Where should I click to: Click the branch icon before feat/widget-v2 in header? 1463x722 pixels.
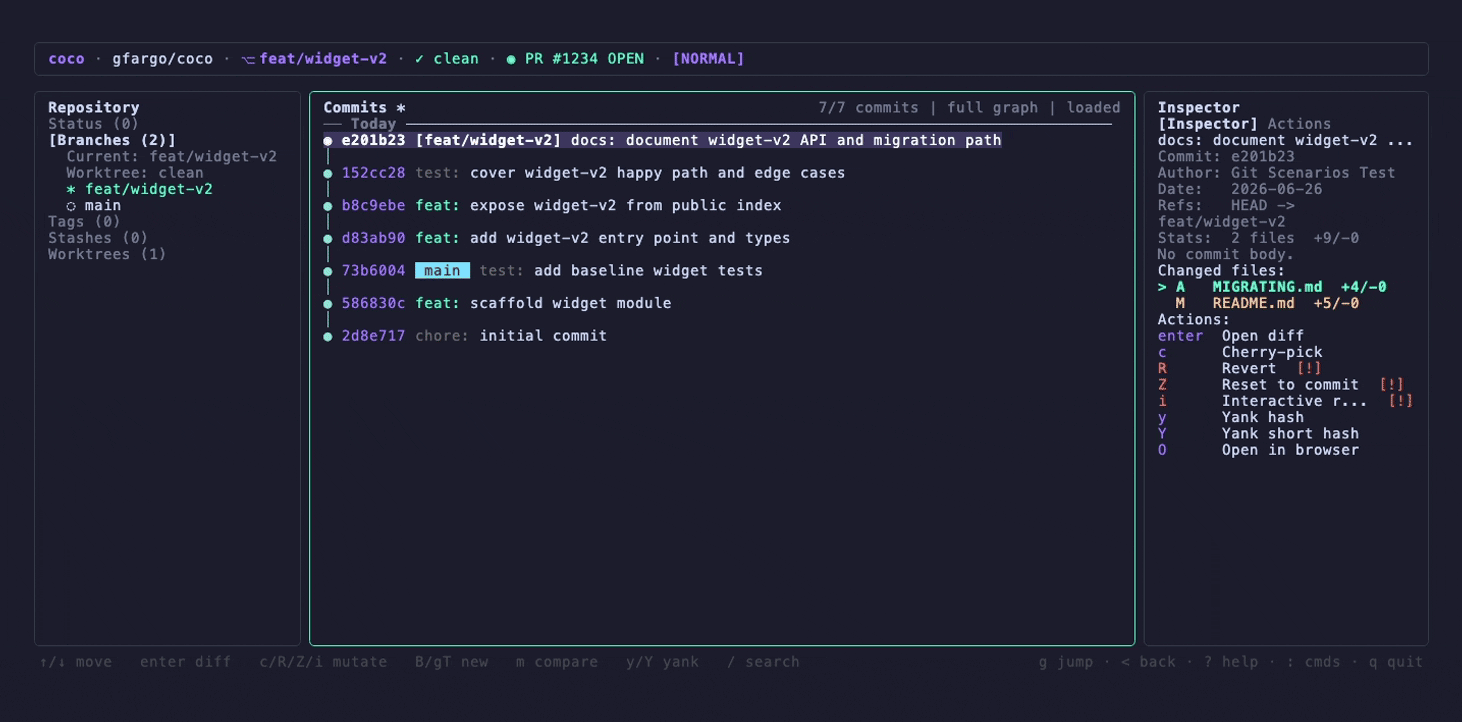click(247, 59)
